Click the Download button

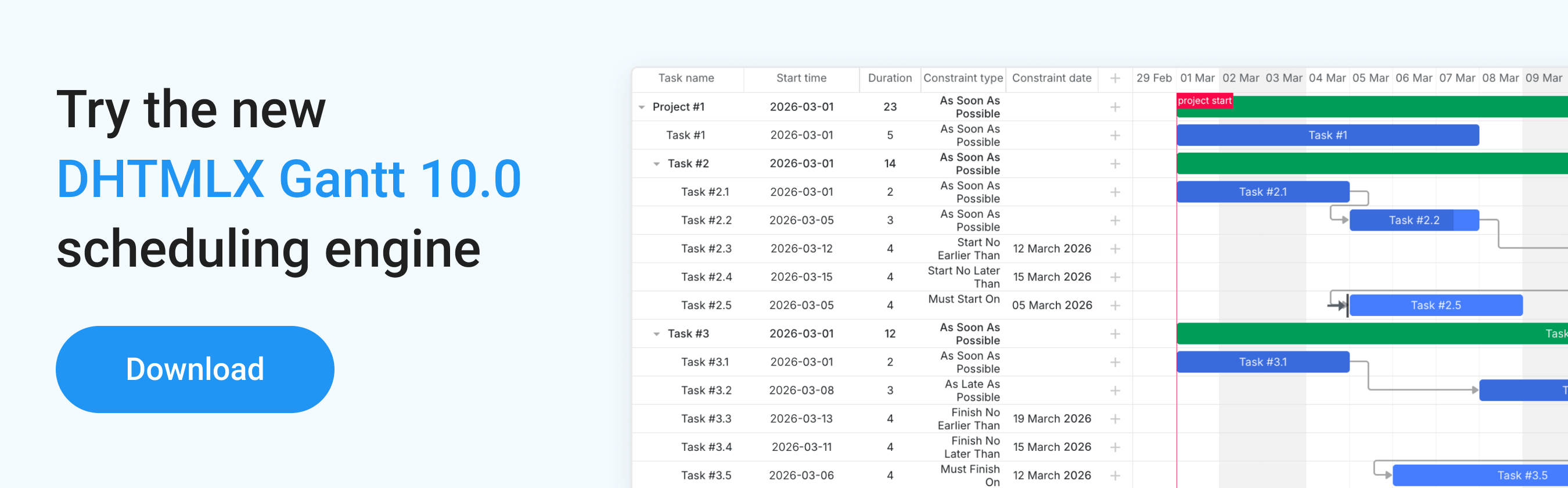pyautogui.click(x=195, y=369)
